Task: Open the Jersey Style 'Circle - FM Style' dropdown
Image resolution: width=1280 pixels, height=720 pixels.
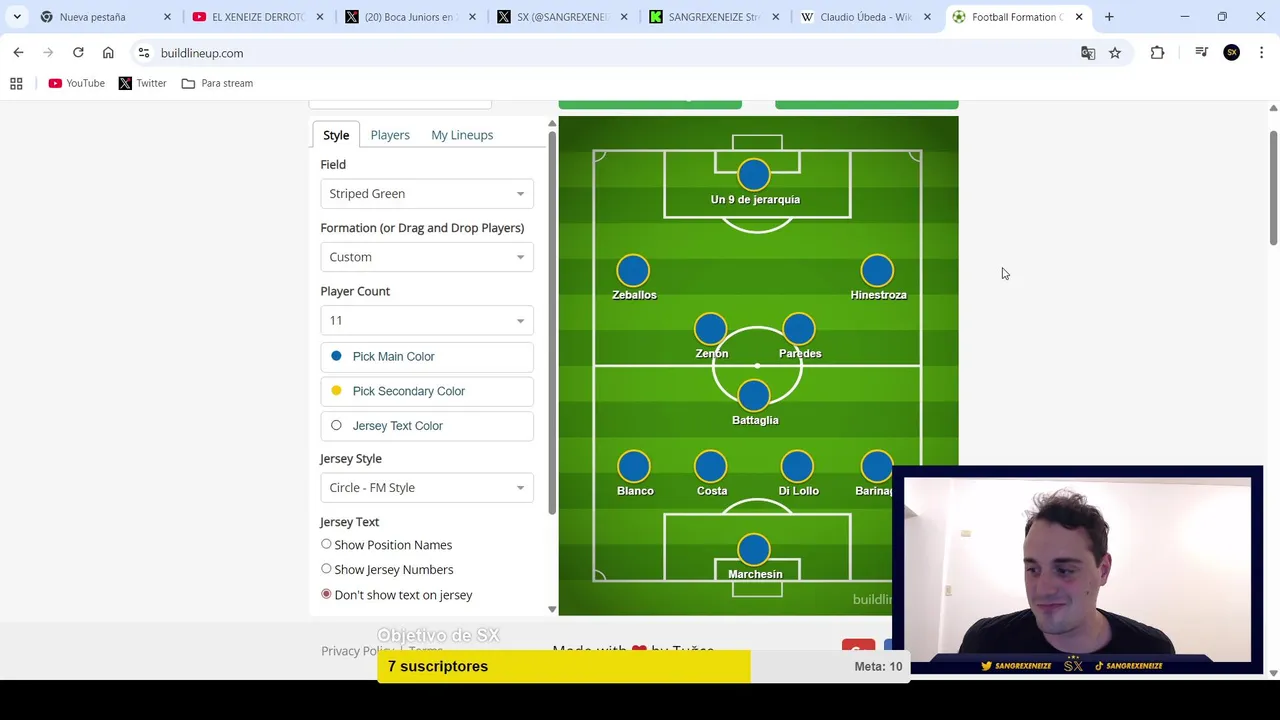Action: click(427, 488)
